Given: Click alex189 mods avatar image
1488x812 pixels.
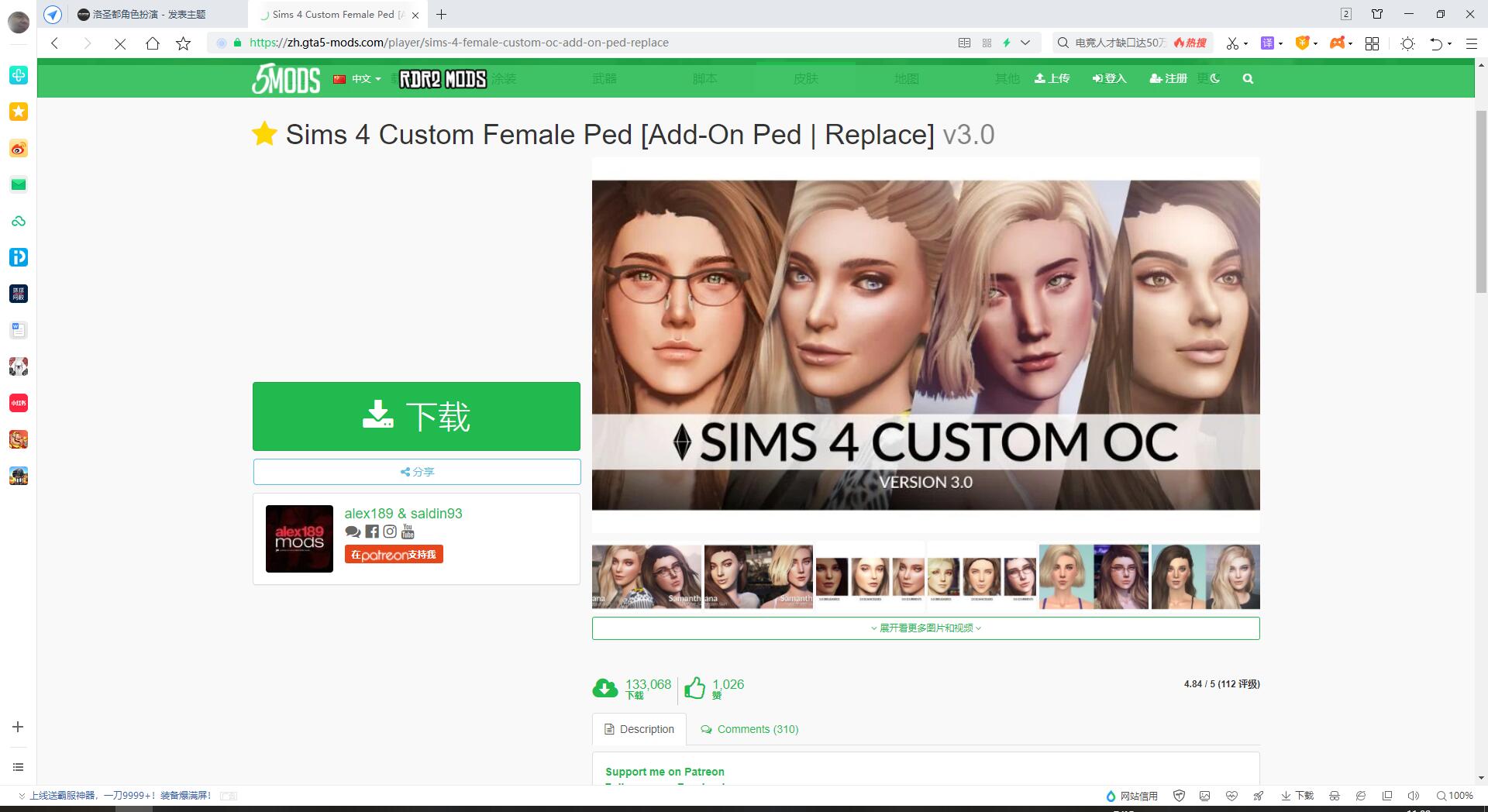Looking at the screenshot, I should click(x=299, y=539).
